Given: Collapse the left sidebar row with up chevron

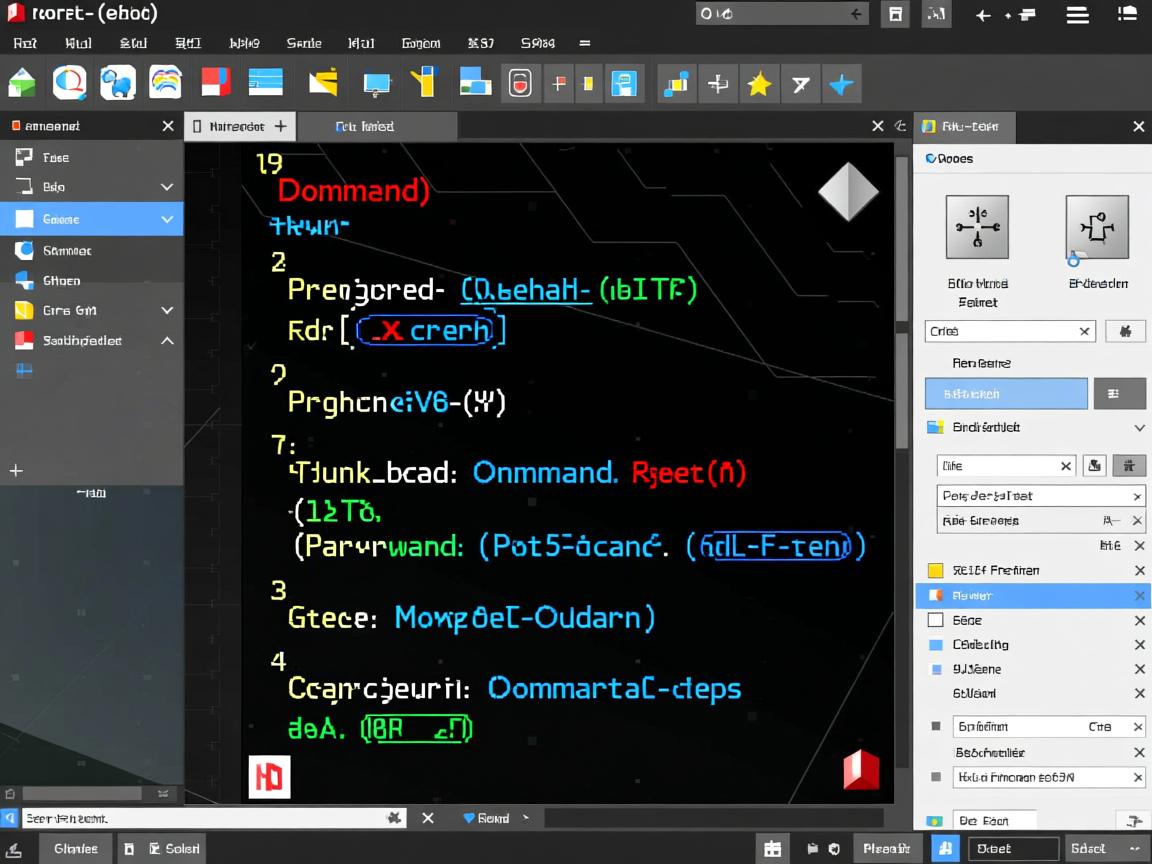Looking at the screenshot, I should [167, 341].
